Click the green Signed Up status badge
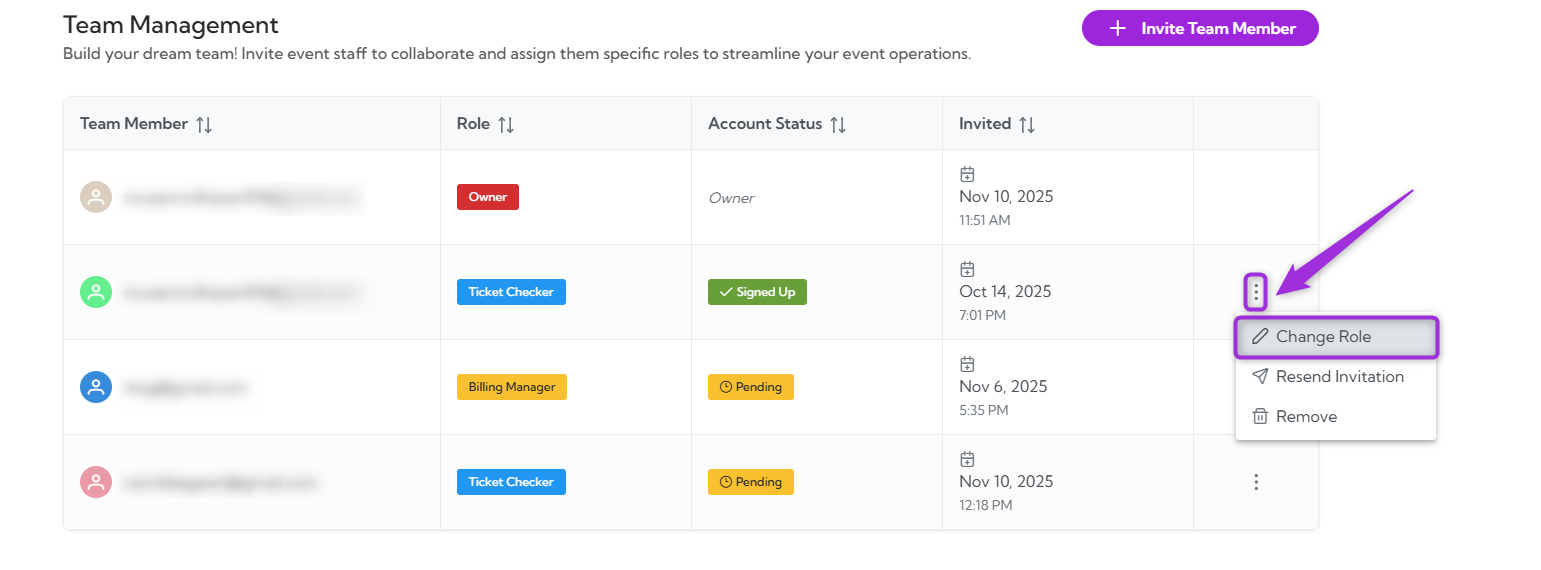 click(x=757, y=292)
